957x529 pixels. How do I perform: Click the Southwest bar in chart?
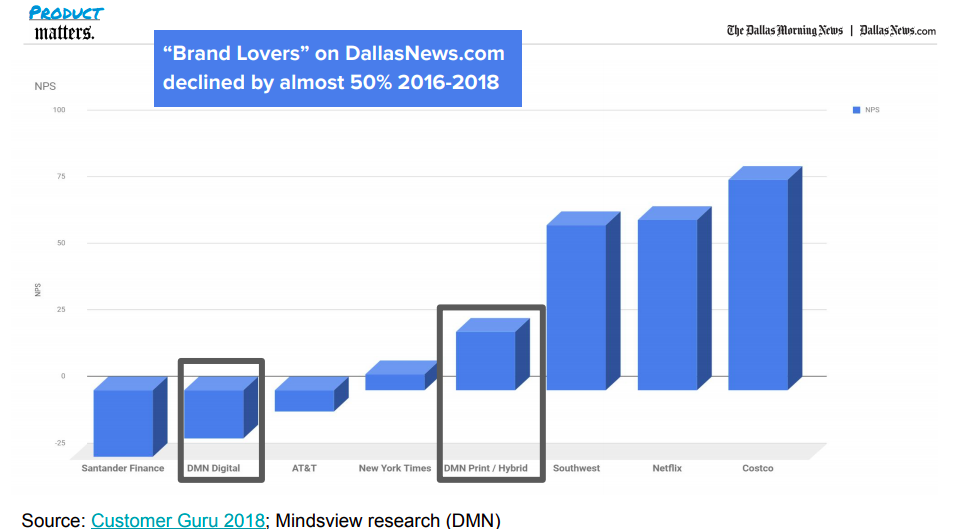(583, 301)
